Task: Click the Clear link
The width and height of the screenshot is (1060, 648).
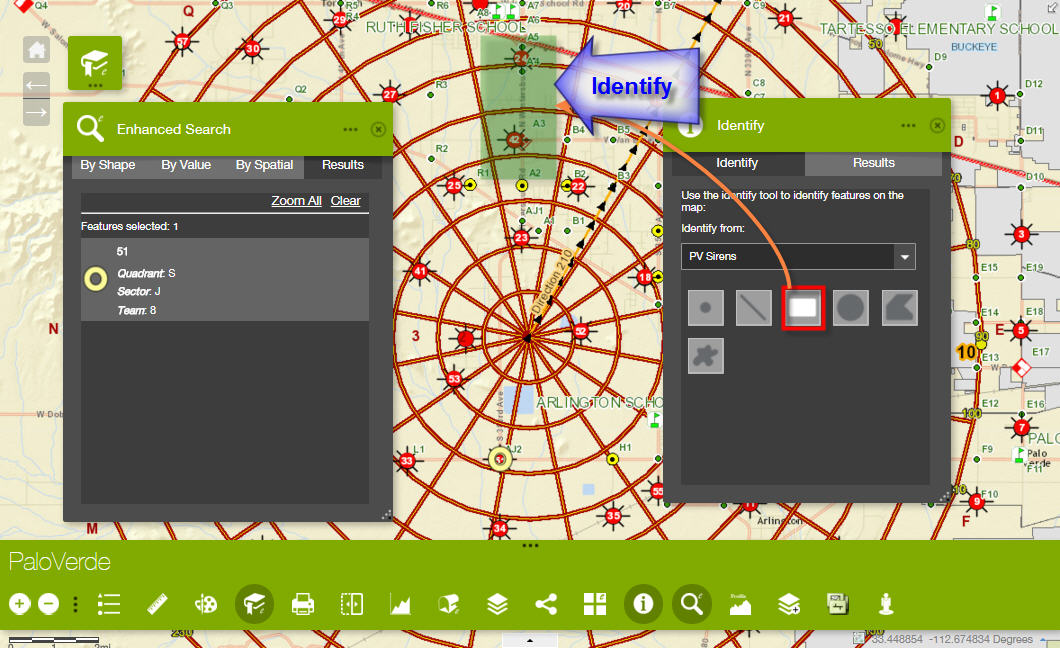Action: tap(345, 201)
